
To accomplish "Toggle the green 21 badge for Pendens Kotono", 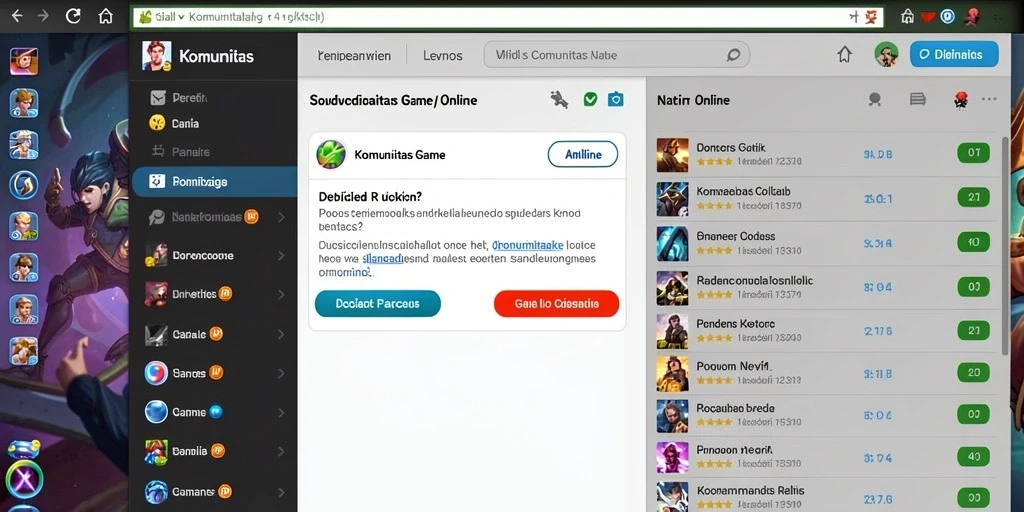I will (x=974, y=330).
